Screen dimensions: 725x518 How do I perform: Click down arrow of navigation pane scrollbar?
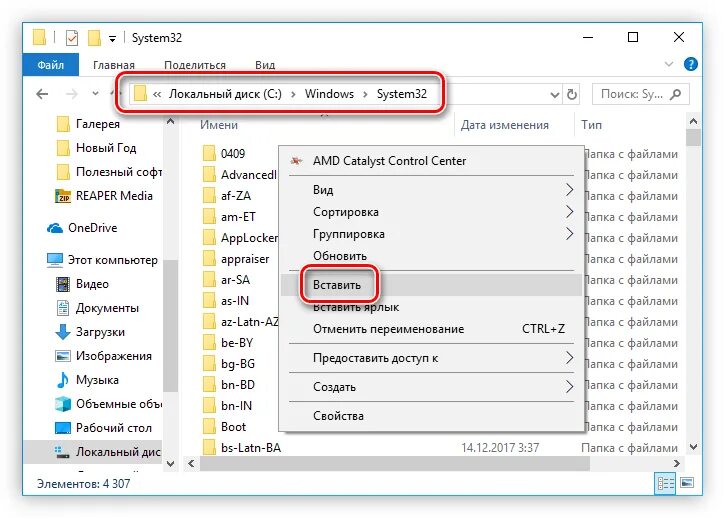[170, 464]
